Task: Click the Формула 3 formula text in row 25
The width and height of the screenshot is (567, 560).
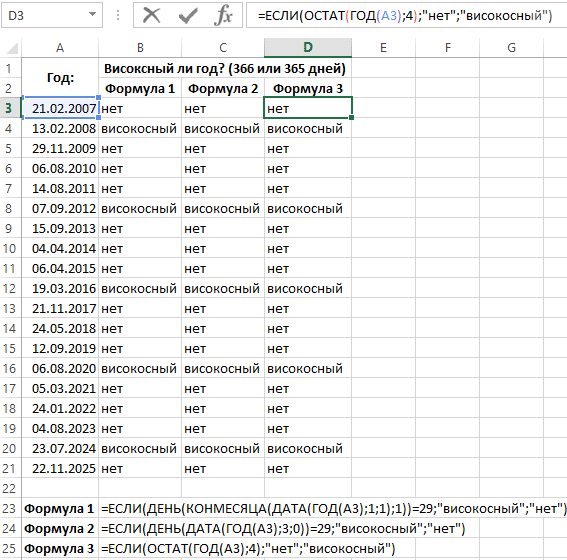Action: pyautogui.click(x=248, y=548)
